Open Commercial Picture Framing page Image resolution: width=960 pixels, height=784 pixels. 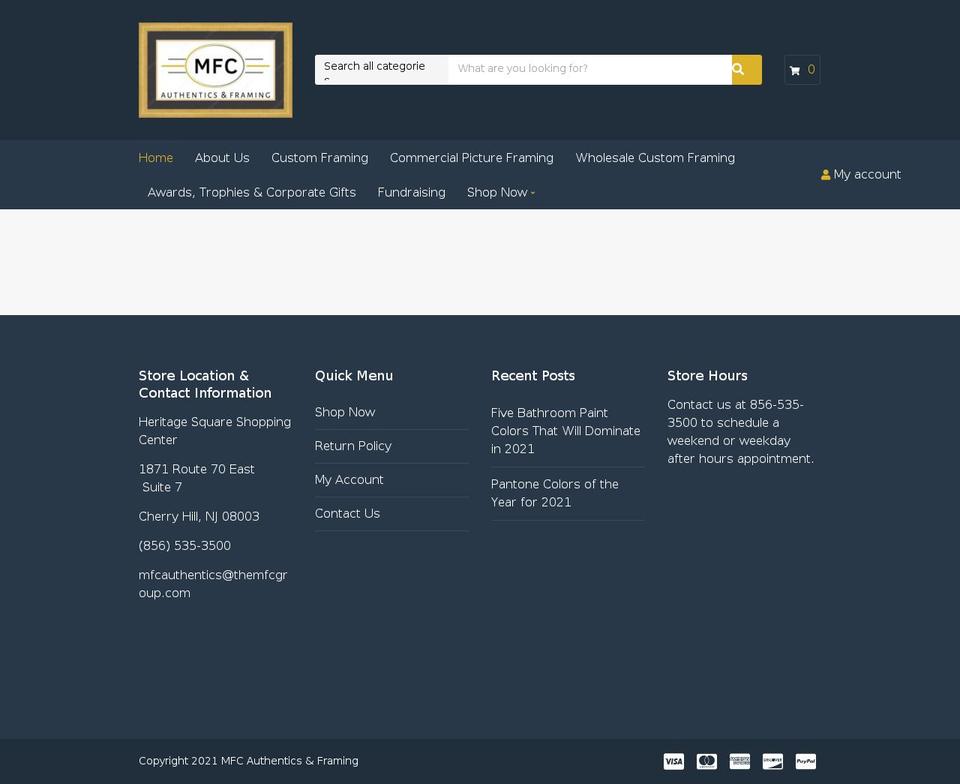pyautogui.click(x=471, y=158)
